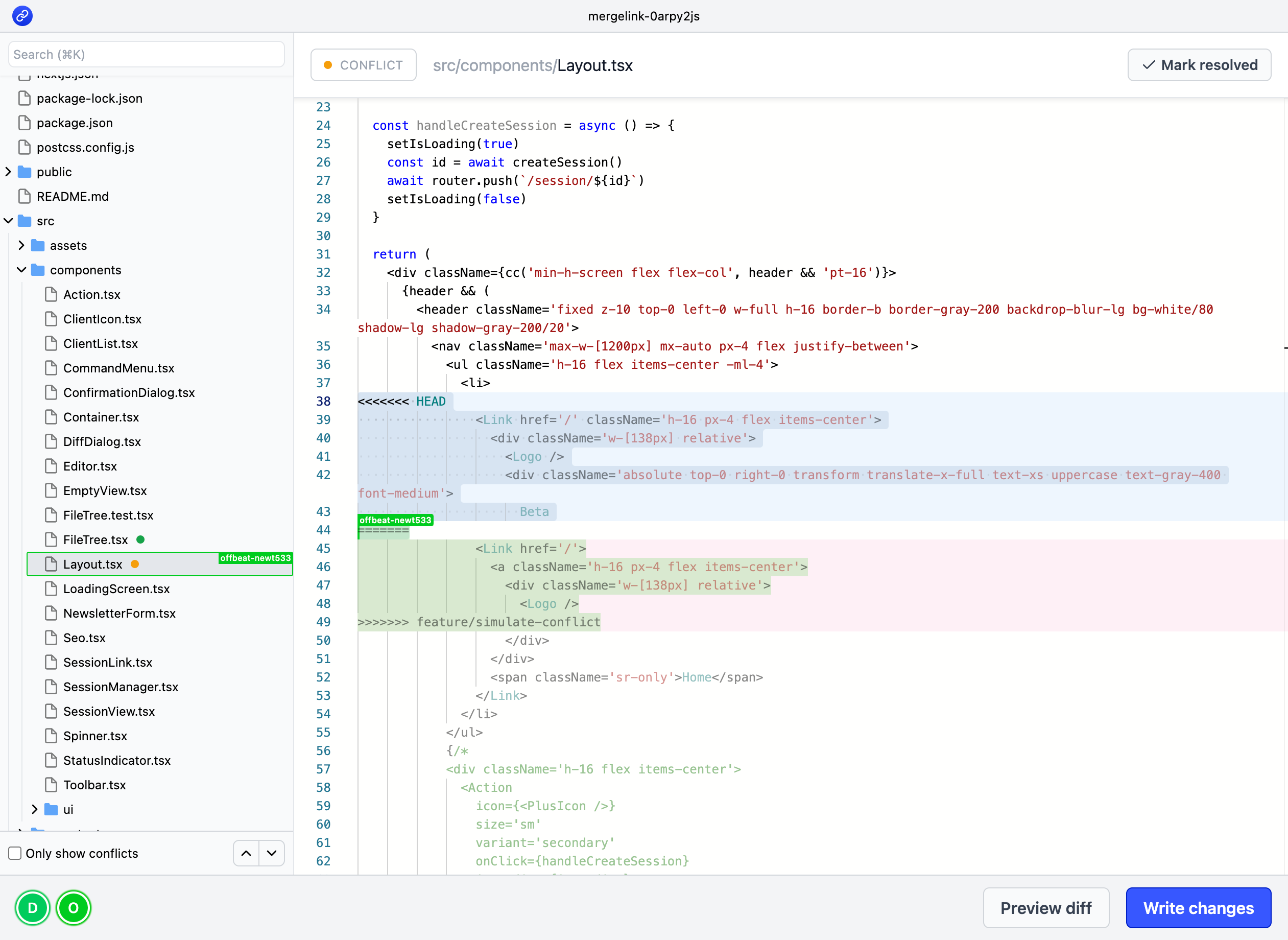Click the green D user avatar

click(32, 908)
